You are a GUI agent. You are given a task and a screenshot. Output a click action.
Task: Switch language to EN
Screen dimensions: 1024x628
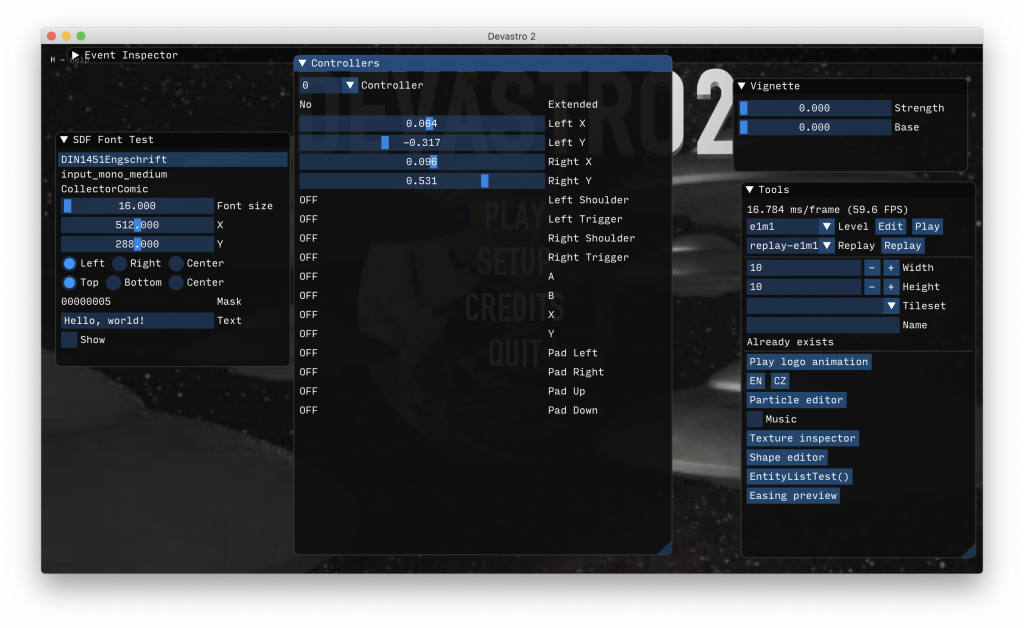pyautogui.click(x=756, y=381)
